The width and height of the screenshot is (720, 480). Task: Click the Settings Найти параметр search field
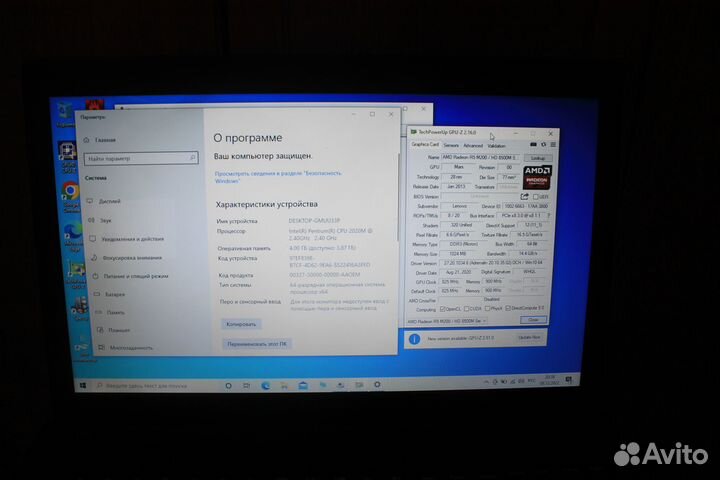pos(141,158)
